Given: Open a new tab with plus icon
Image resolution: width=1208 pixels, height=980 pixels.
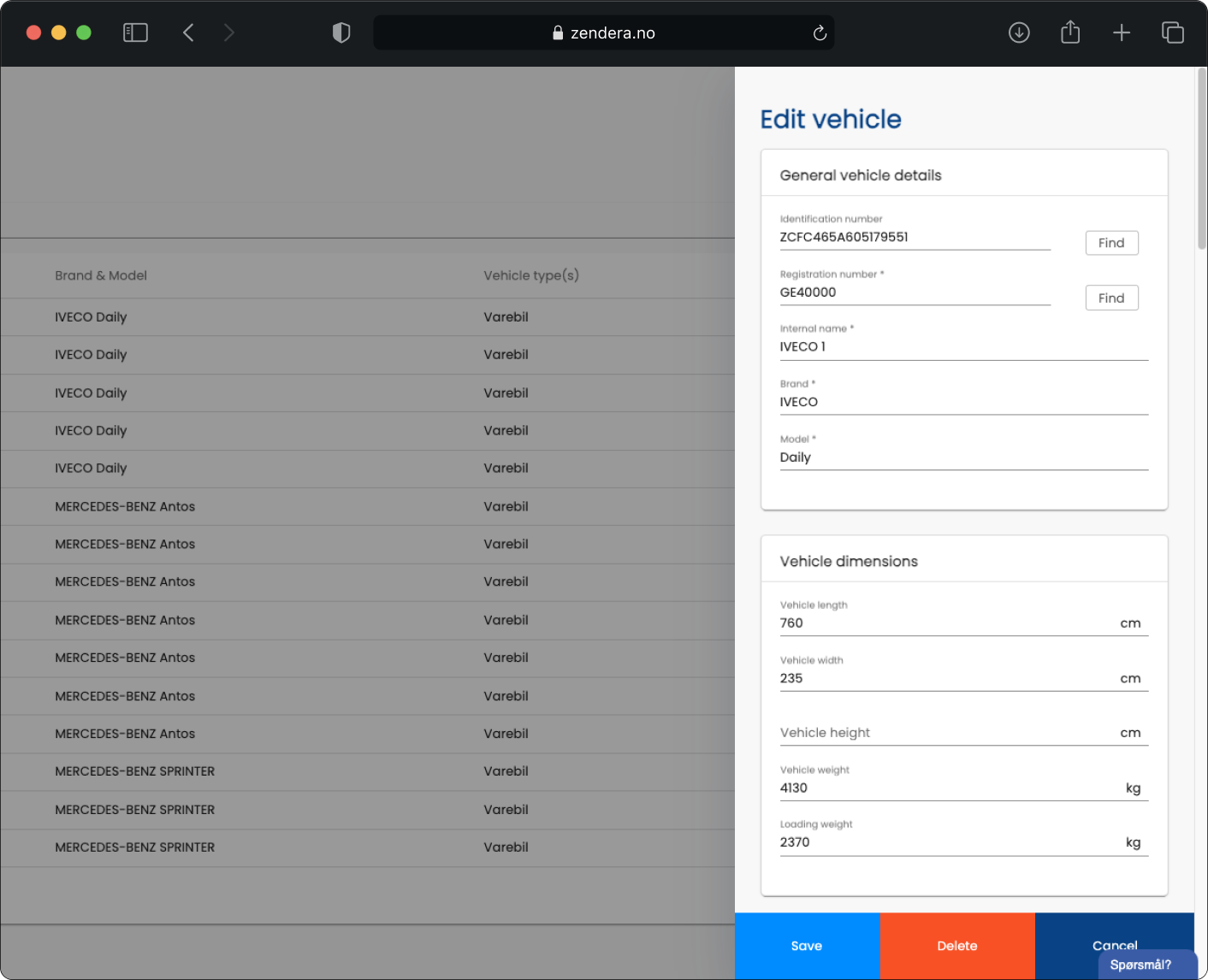Looking at the screenshot, I should click(x=1122, y=32).
